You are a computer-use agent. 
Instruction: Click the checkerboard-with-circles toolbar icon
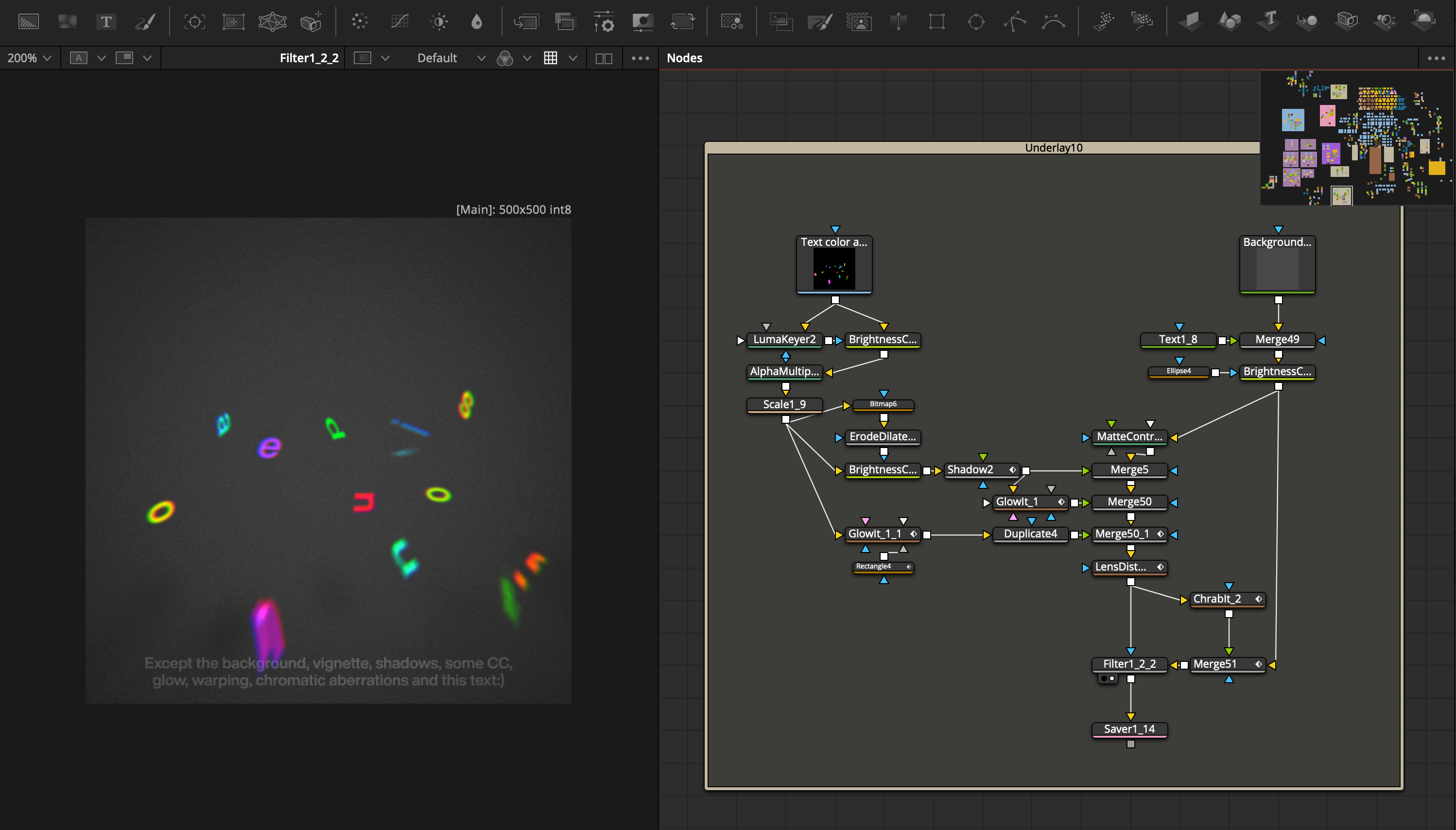731,22
